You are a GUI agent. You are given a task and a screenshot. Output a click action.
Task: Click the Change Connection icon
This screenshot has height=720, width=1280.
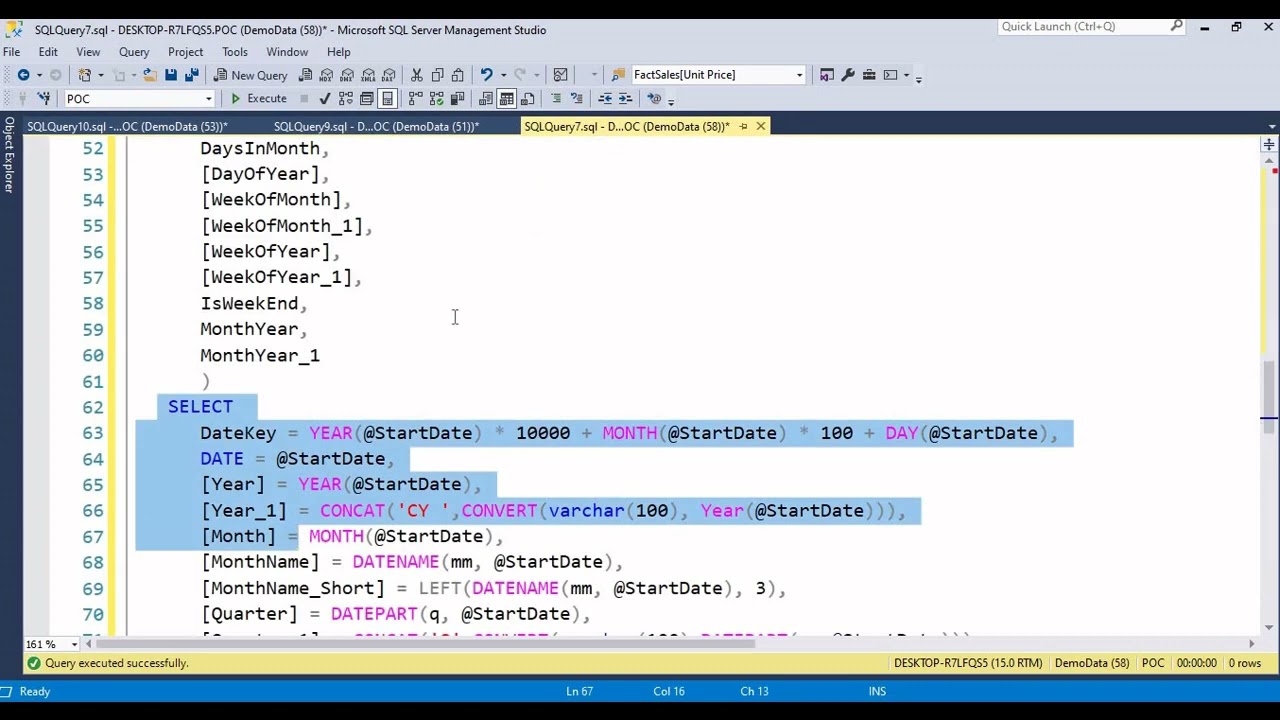44,98
